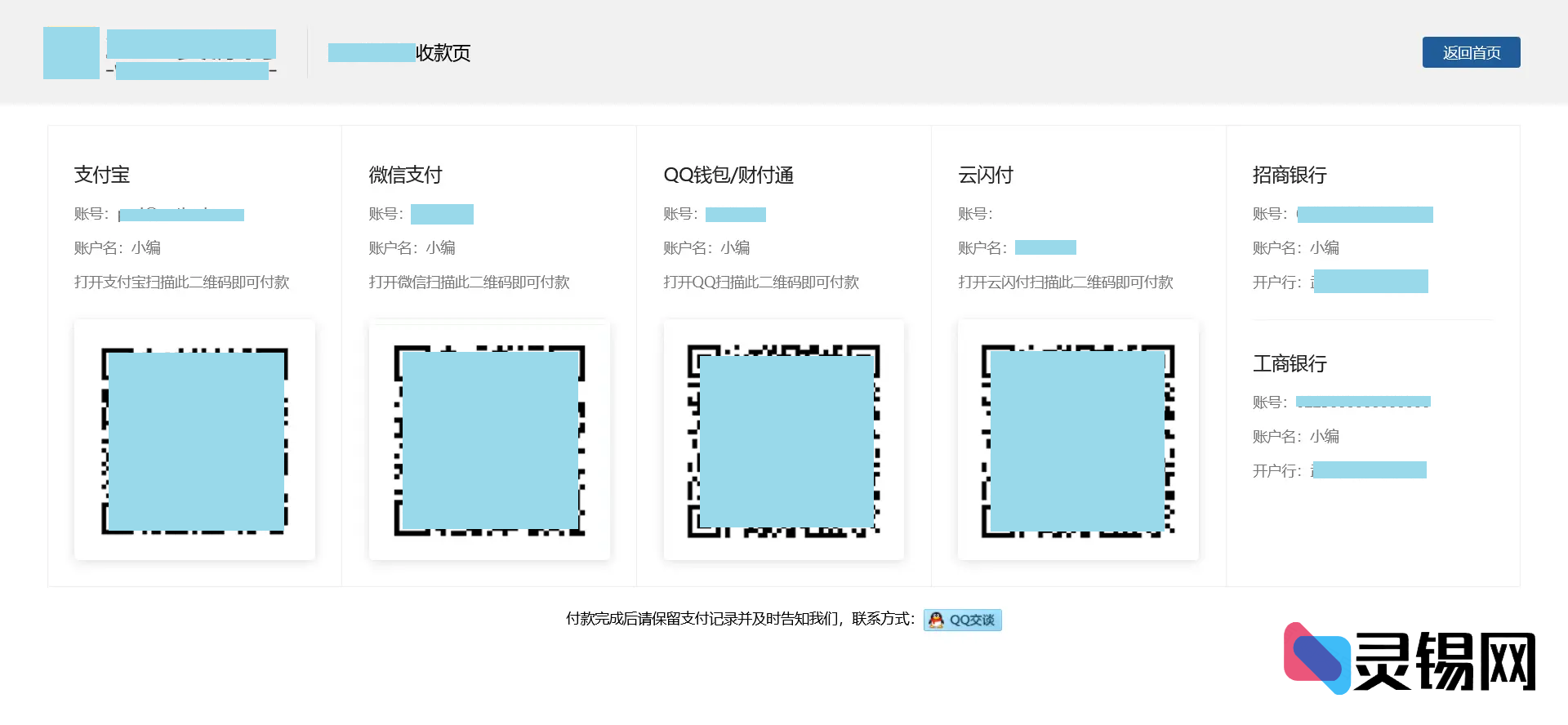The image size is (1568, 725).
Task: Click the QQ penguin icon
Action: [x=936, y=620]
